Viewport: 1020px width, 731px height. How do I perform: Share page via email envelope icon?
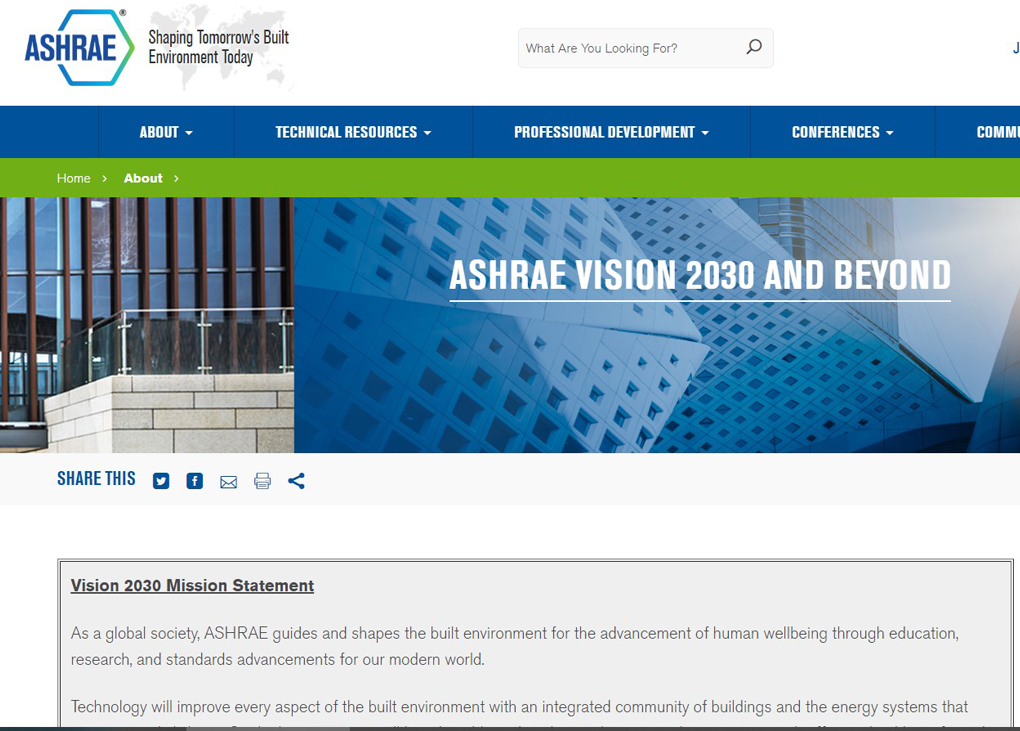228,481
